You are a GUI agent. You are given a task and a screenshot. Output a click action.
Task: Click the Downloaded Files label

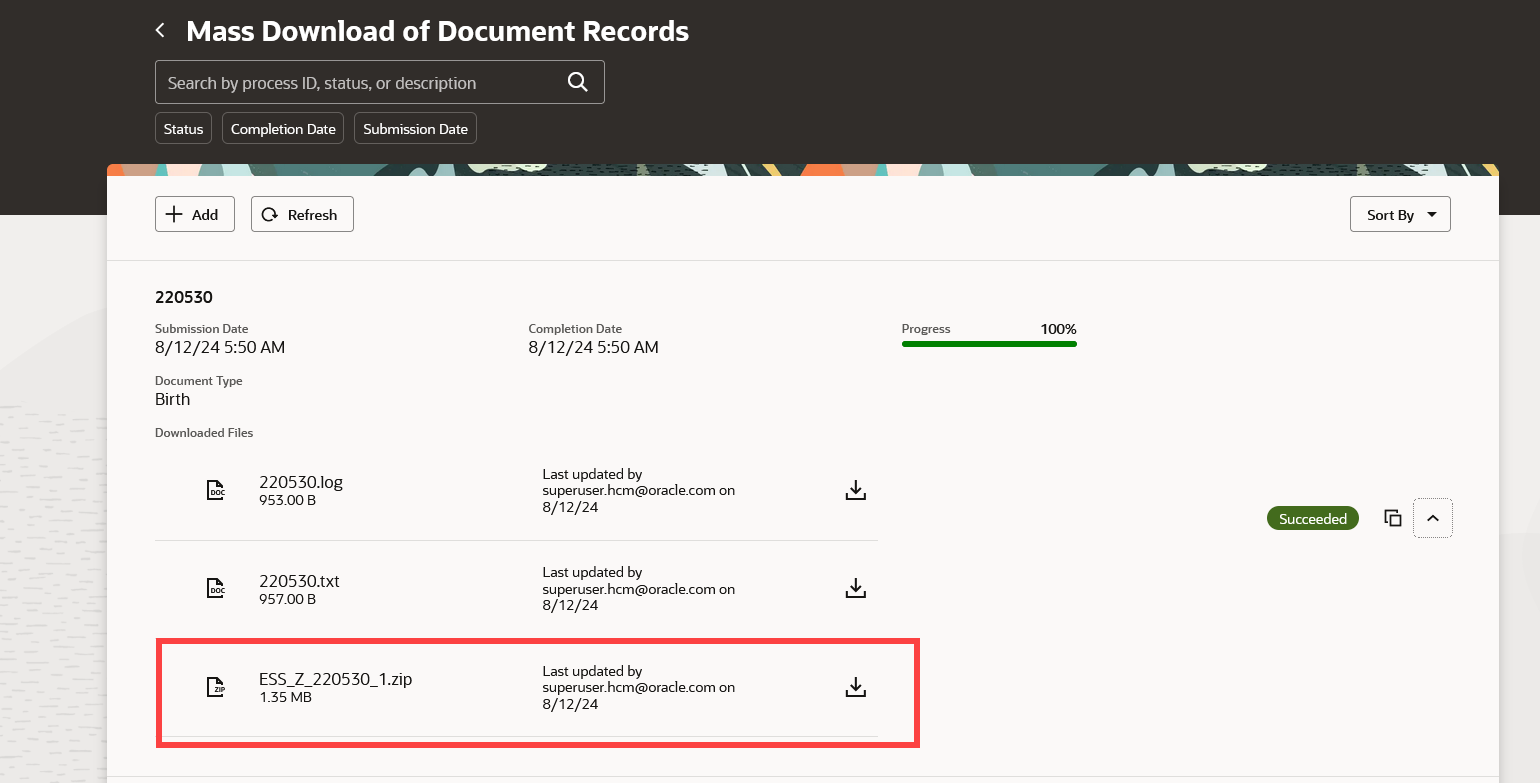[204, 433]
